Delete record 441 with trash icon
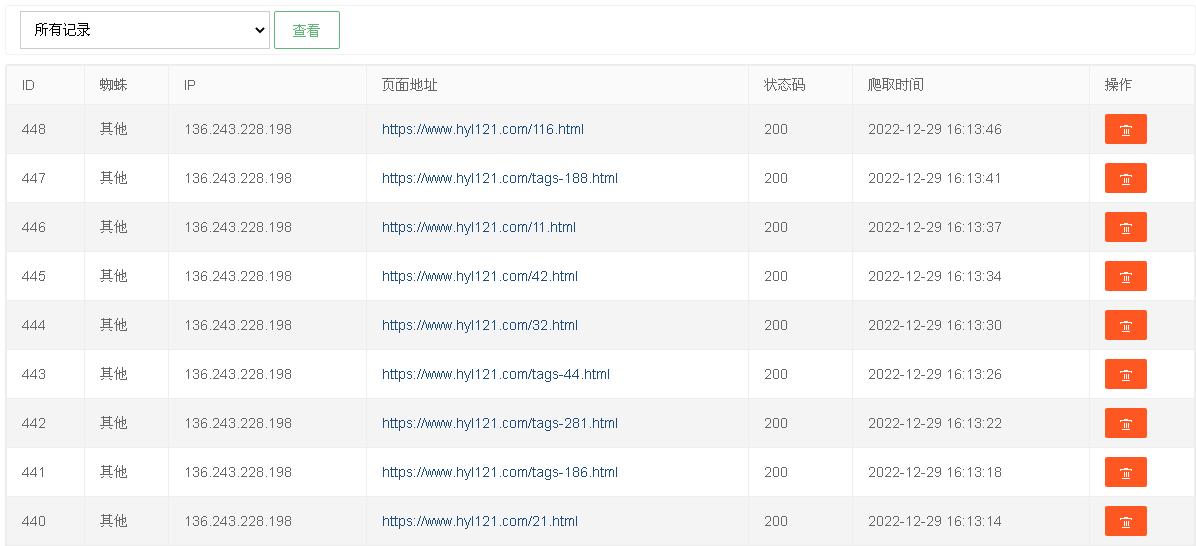 [x=1125, y=472]
